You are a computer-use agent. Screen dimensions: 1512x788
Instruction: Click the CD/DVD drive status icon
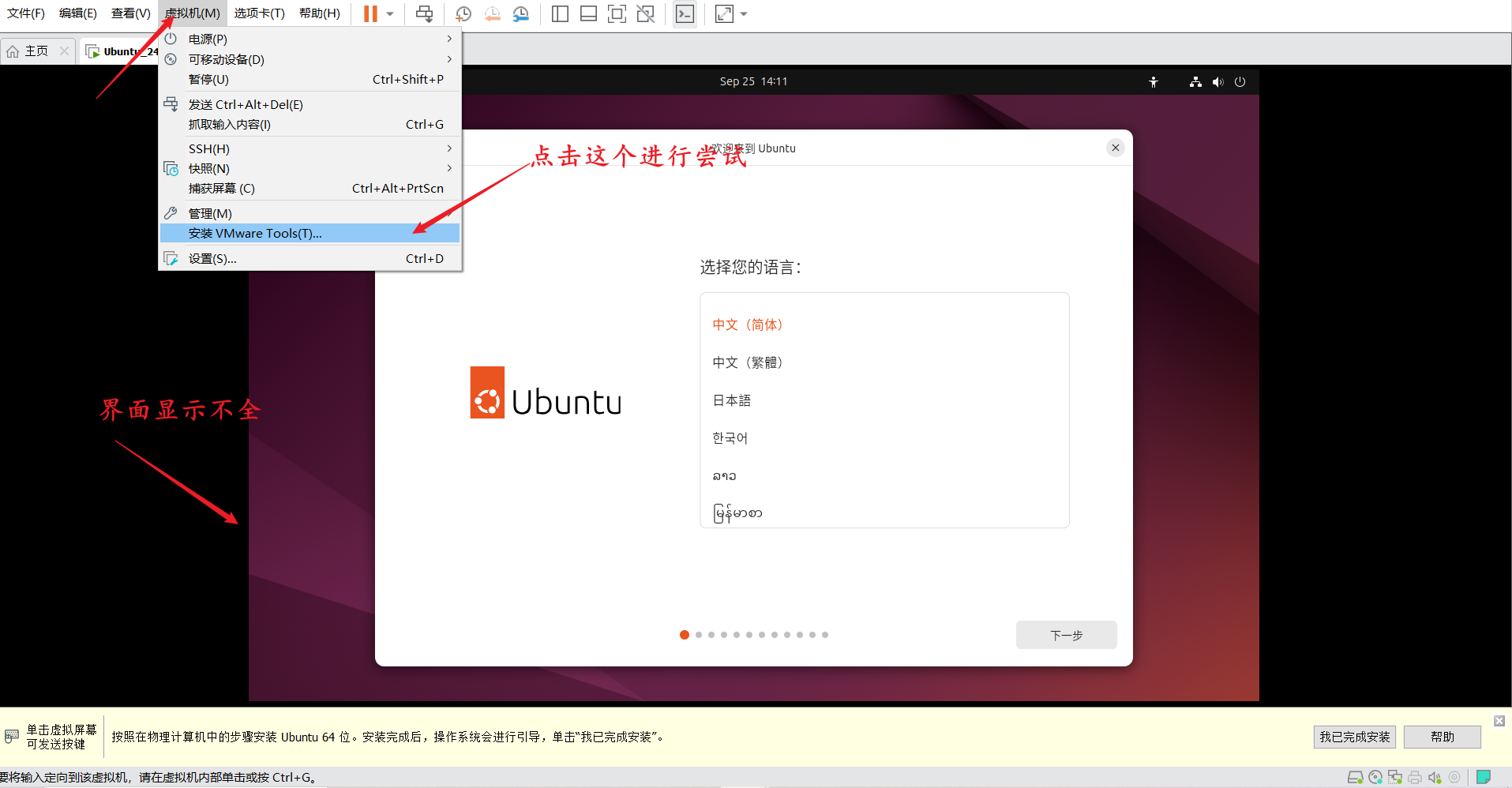(1375, 777)
